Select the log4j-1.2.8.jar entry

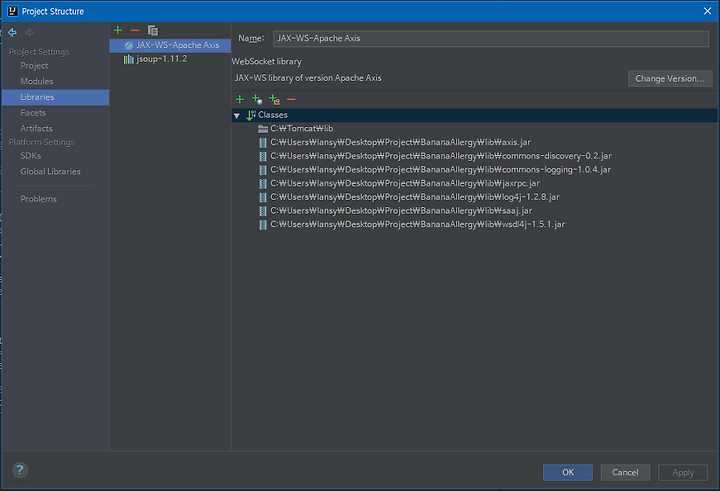tap(415, 197)
